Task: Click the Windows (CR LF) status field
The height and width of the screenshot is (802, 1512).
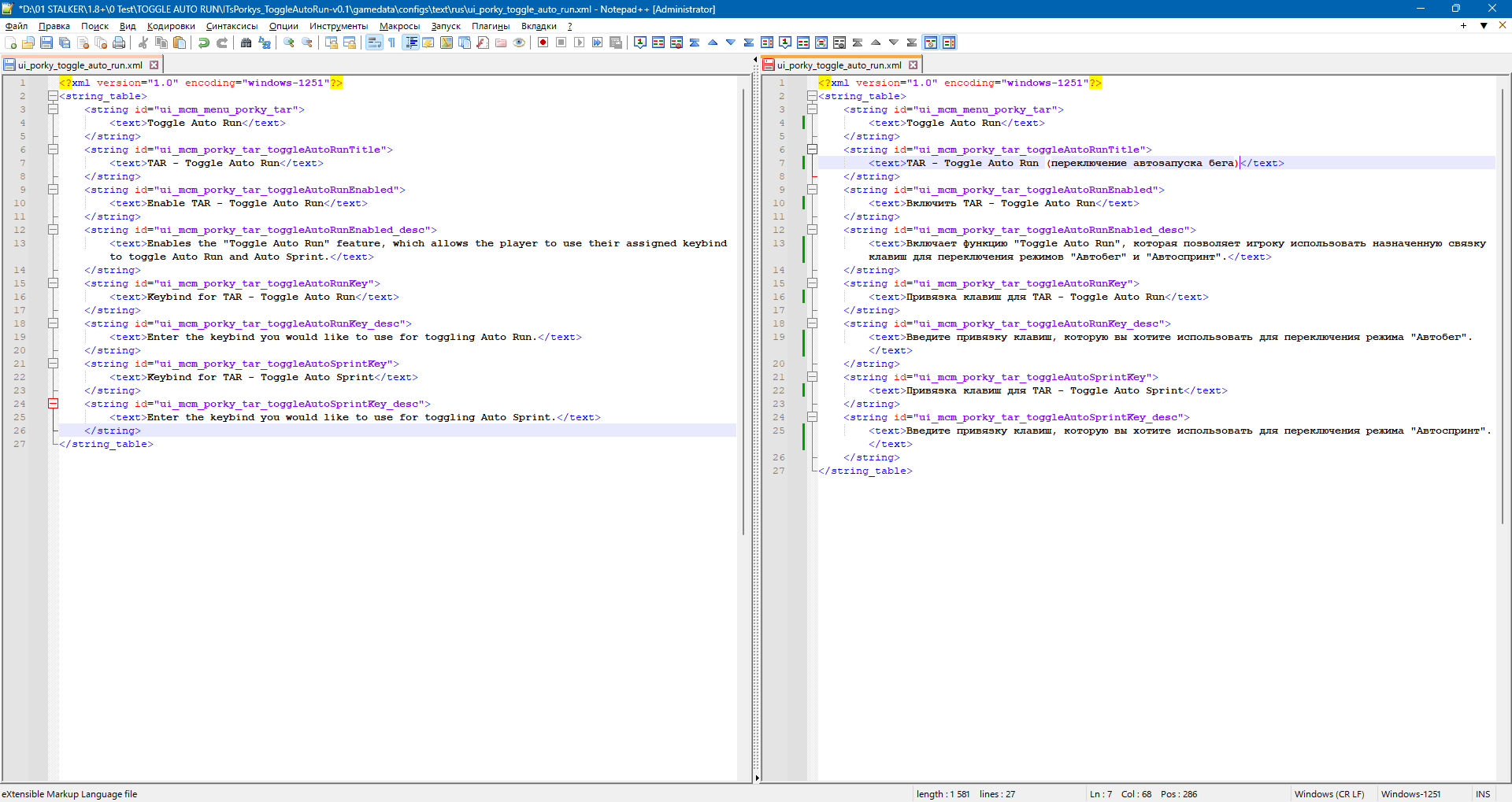Action: click(x=1329, y=794)
